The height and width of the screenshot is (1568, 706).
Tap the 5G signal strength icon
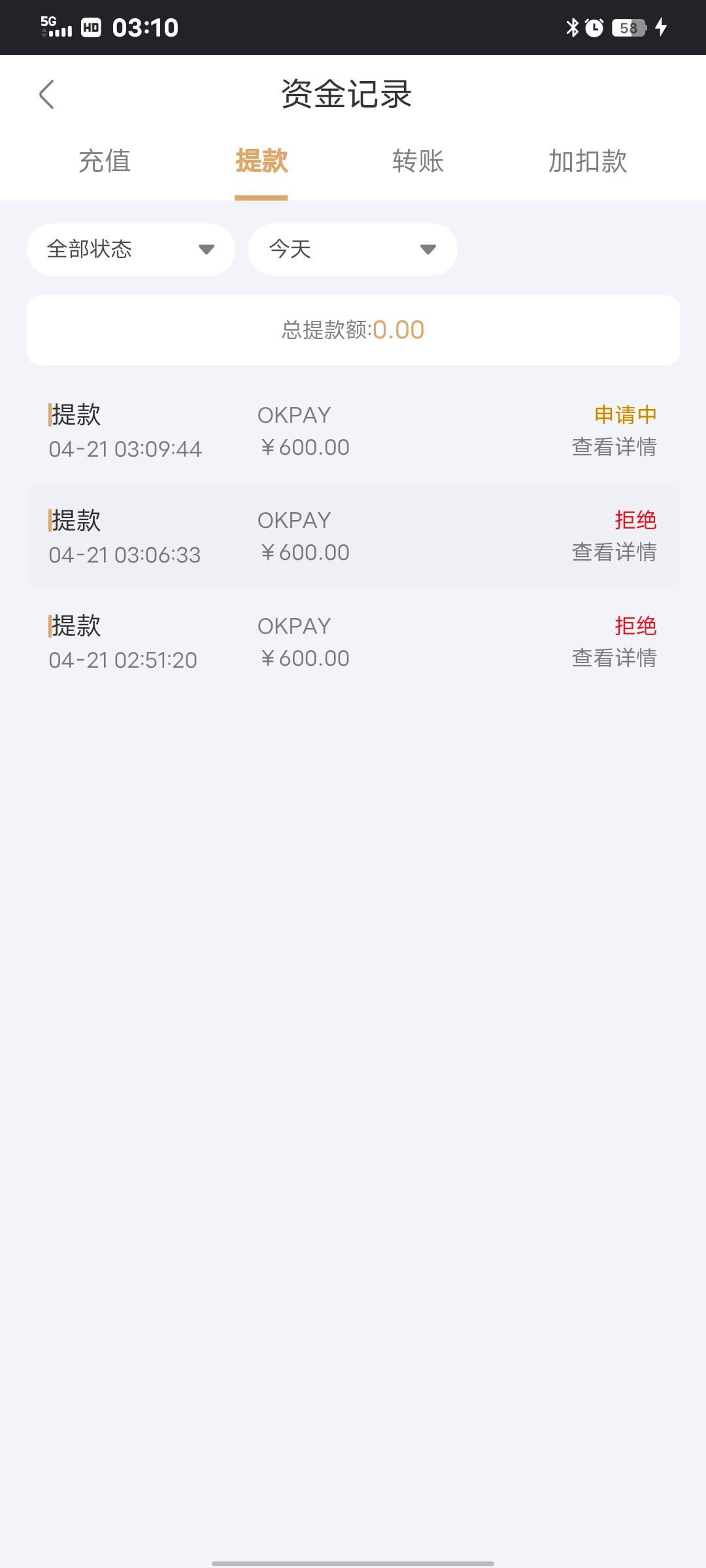pyautogui.click(x=56, y=27)
